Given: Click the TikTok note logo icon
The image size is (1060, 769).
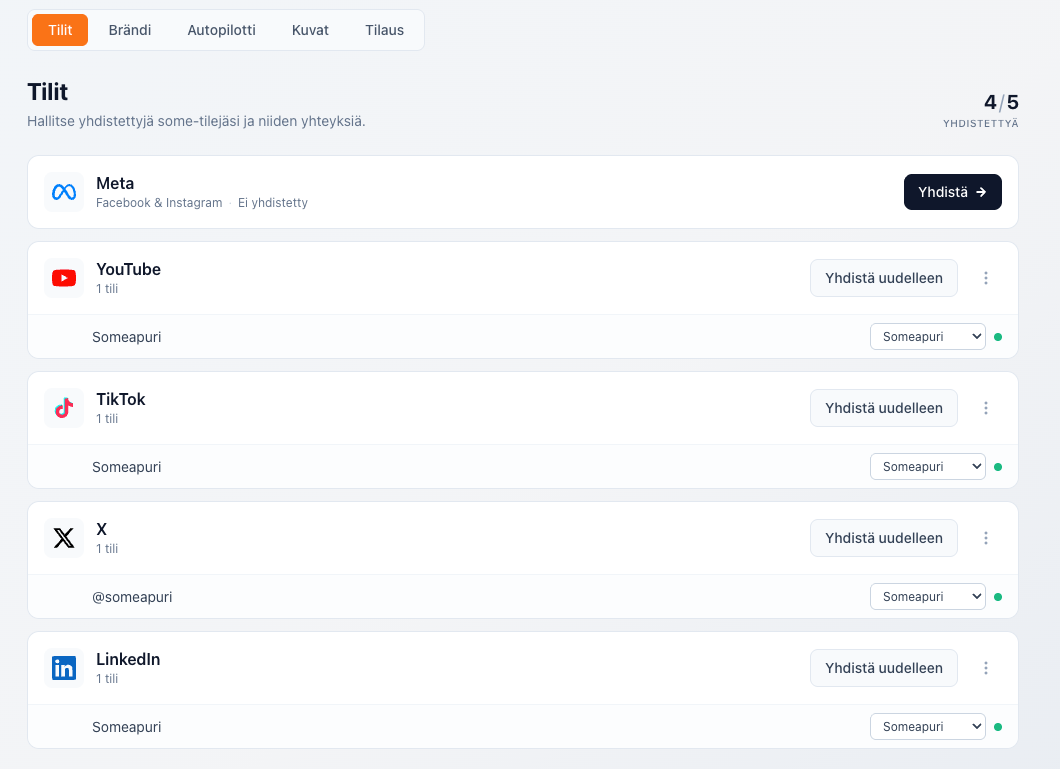Looking at the screenshot, I should click(x=64, y=408).
